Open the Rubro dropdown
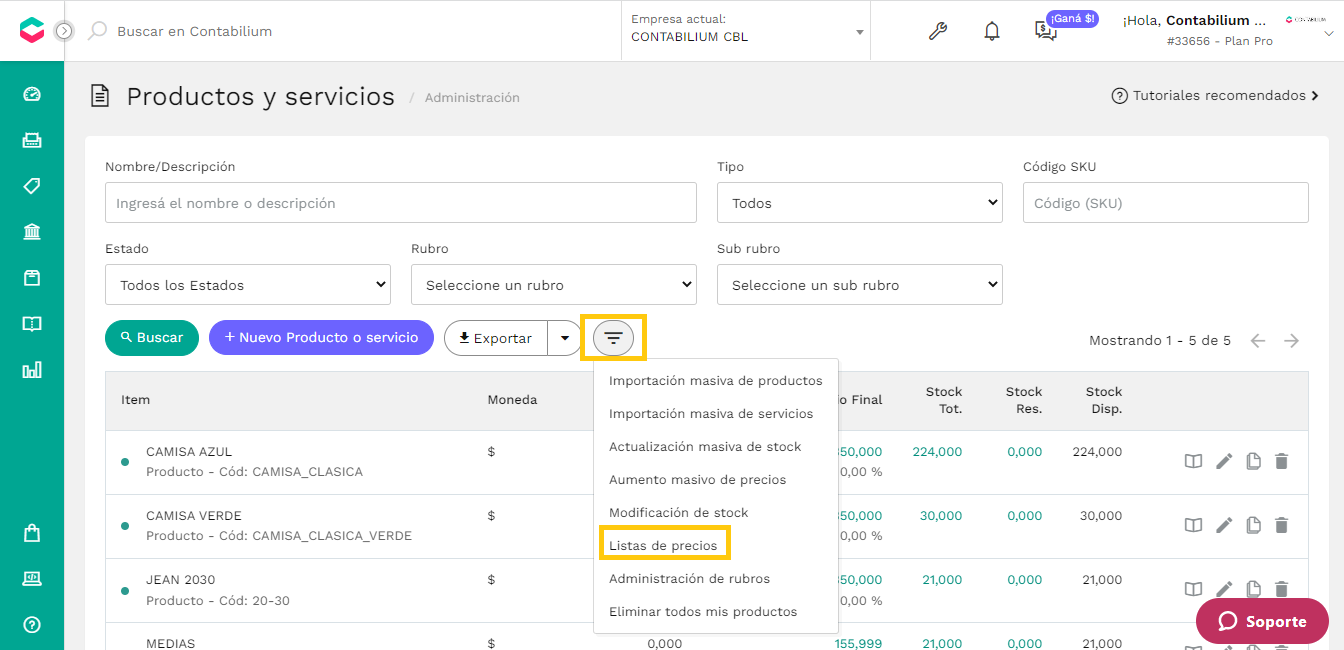The height and width of the screenshot is (650, 1344). click(x=554, y=285)
